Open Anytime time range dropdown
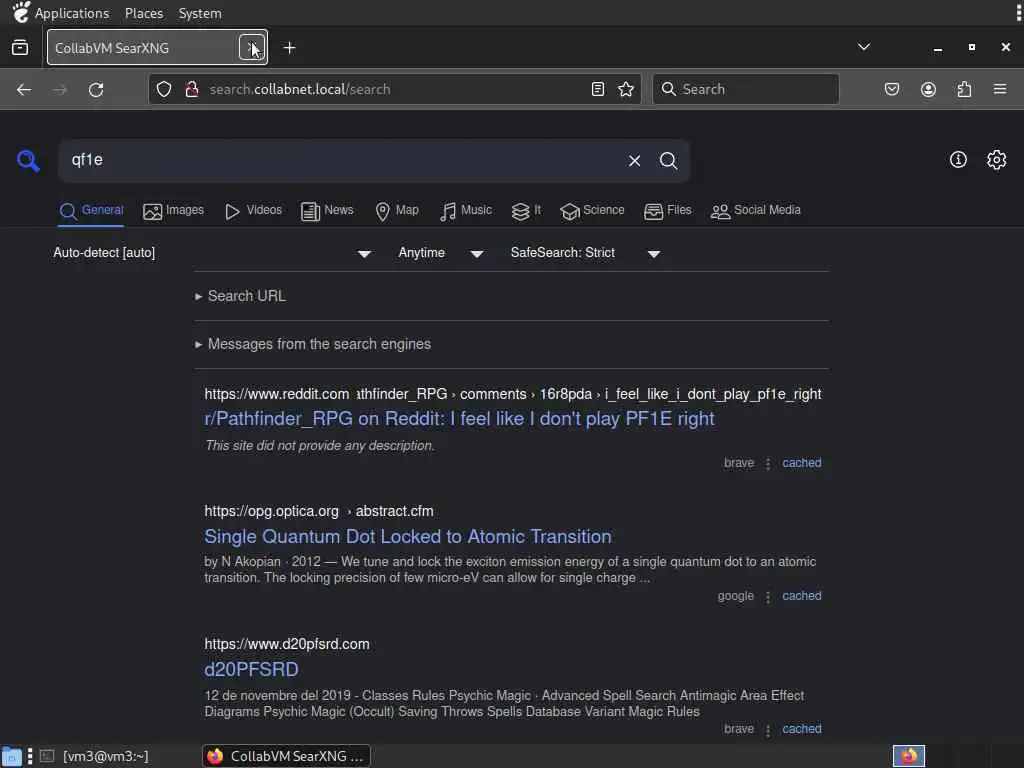 point(441,253)
